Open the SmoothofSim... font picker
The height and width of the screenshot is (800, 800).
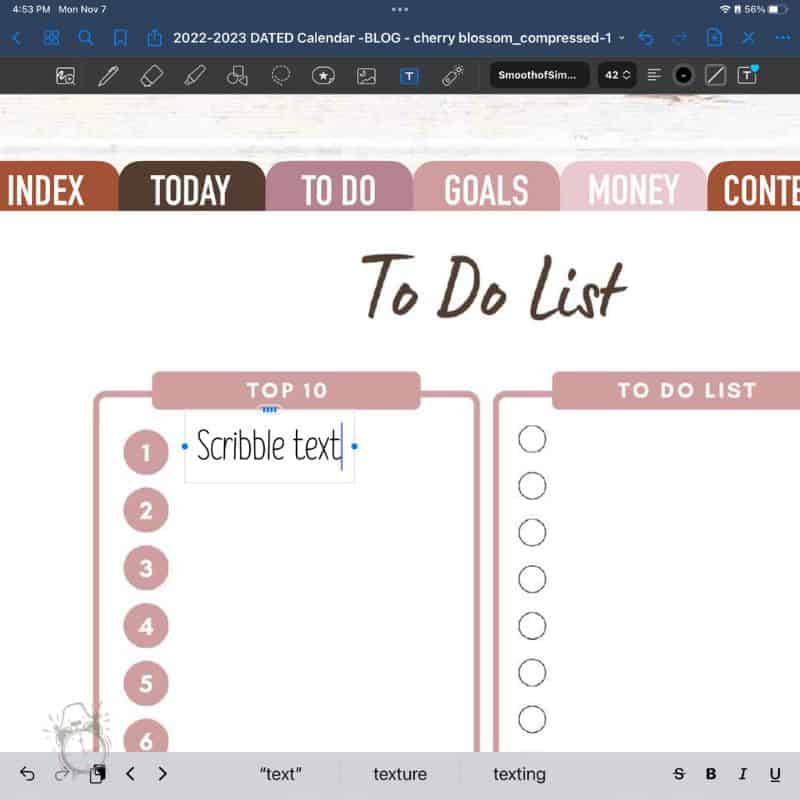[539, 75]
